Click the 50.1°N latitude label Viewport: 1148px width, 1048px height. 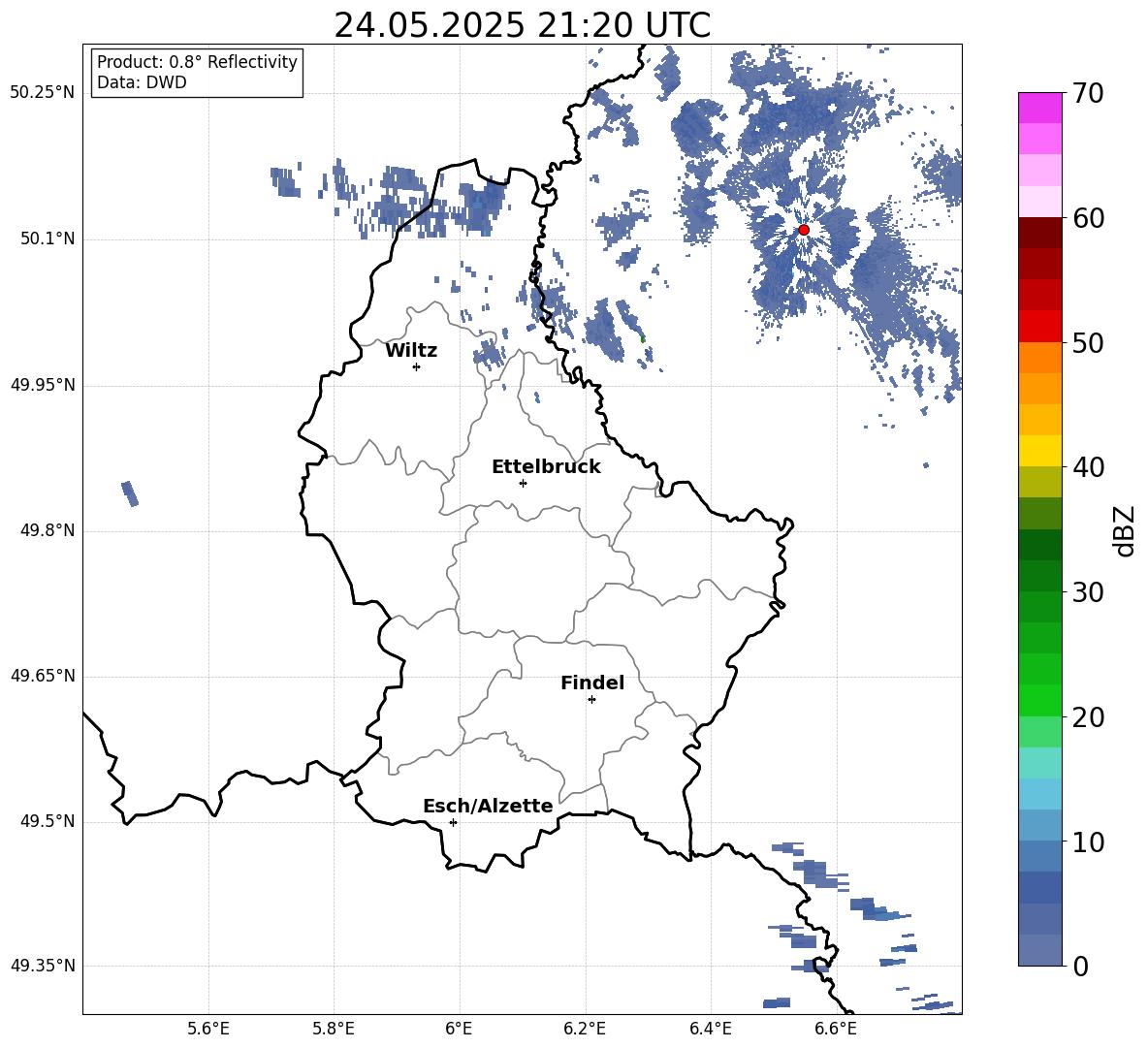click(x=47, y=238)
